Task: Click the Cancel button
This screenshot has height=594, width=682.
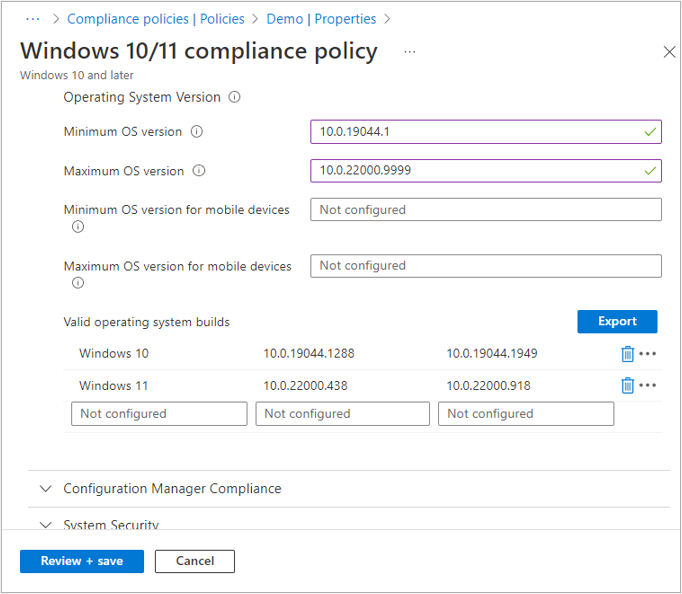Action: pyautogui.click(x=195, y=561)
